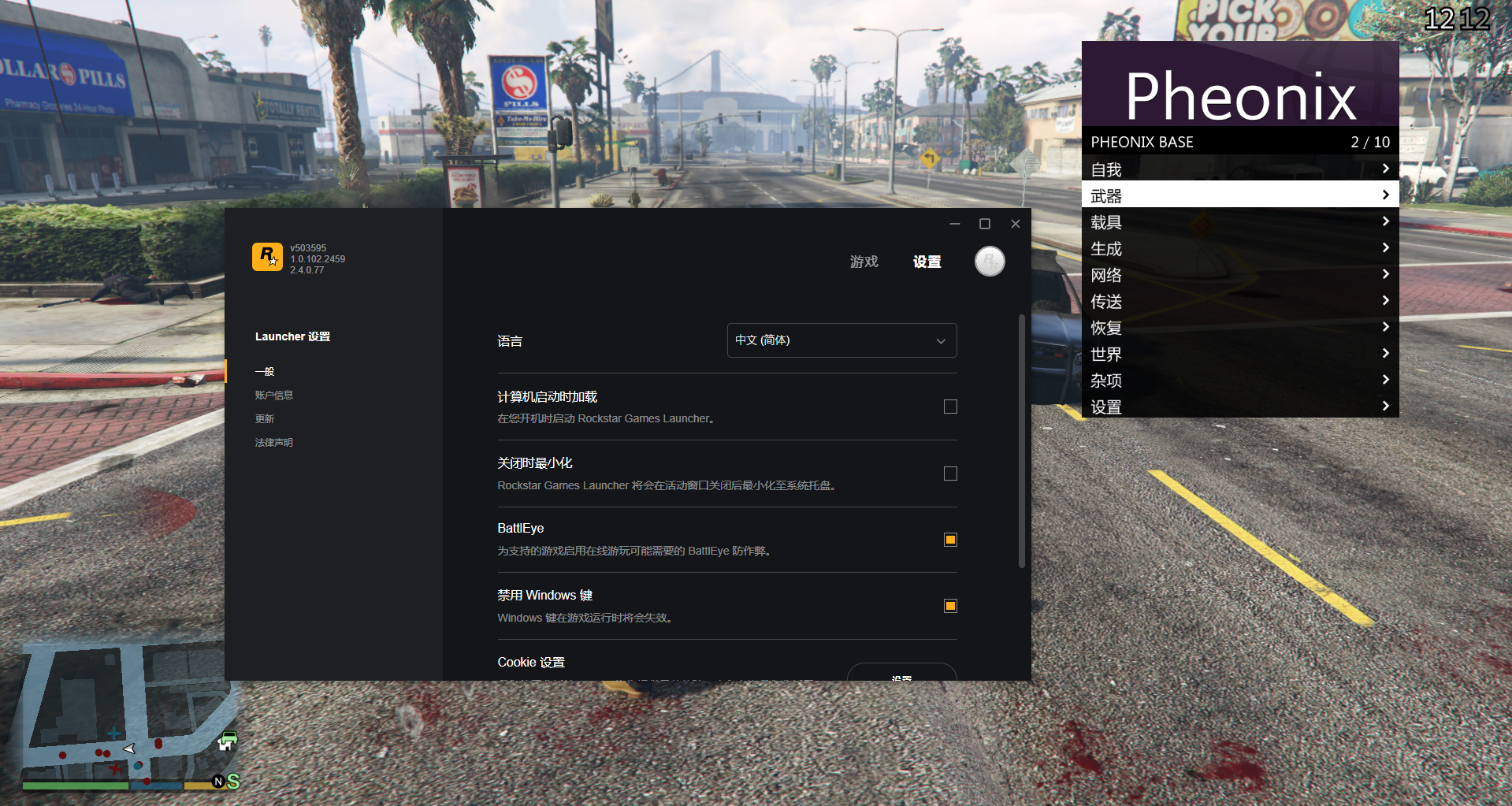The image size is (1512, 806).
Task: Open 武器 submenu in Pheonix menu
Action: (x=1240, y=195)
